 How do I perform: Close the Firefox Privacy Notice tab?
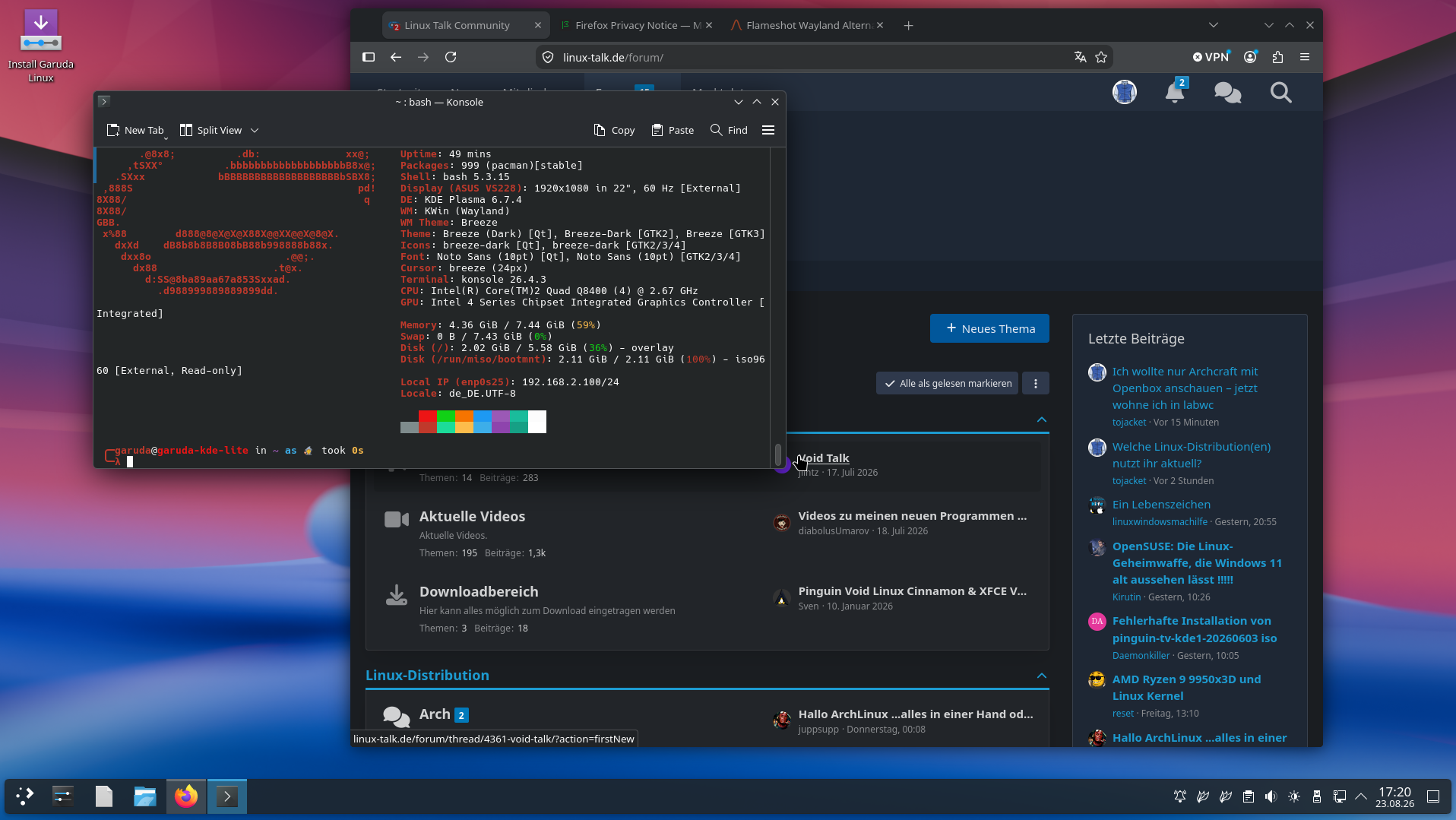(x=709, y=25)
